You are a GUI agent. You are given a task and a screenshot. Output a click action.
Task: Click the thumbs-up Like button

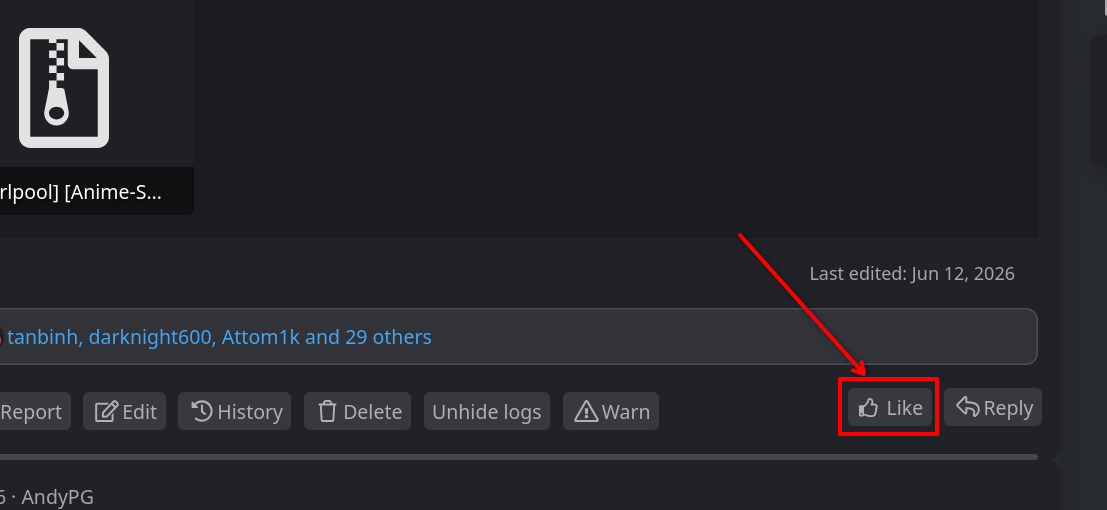point(890,408)
